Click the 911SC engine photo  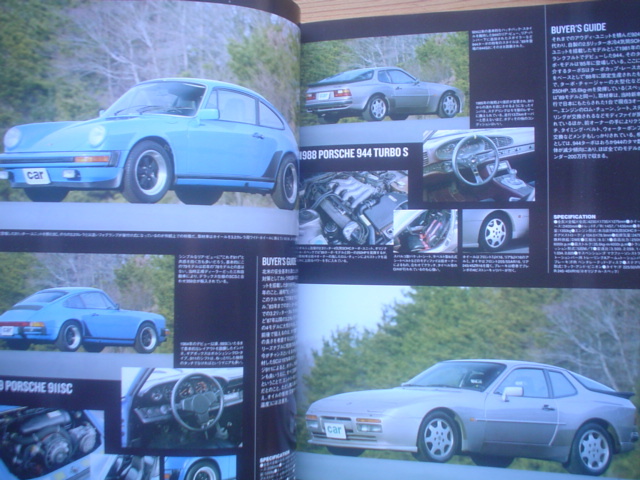(x=50, y=443)
